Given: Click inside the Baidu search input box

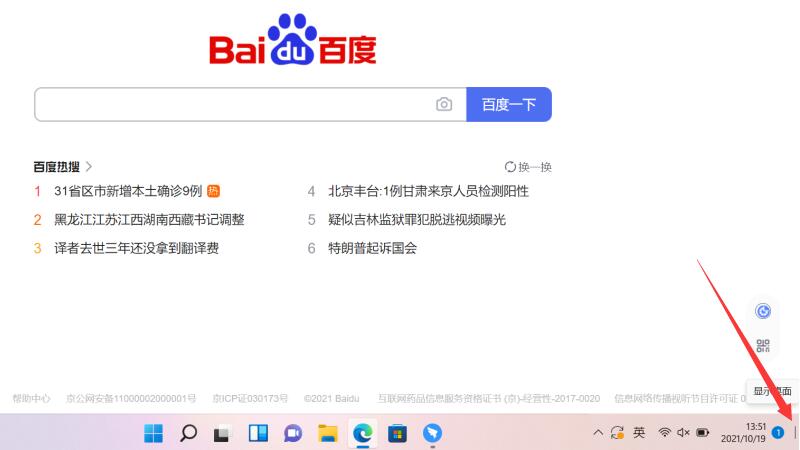Looking at the screenshot, I should pos(230,104).
